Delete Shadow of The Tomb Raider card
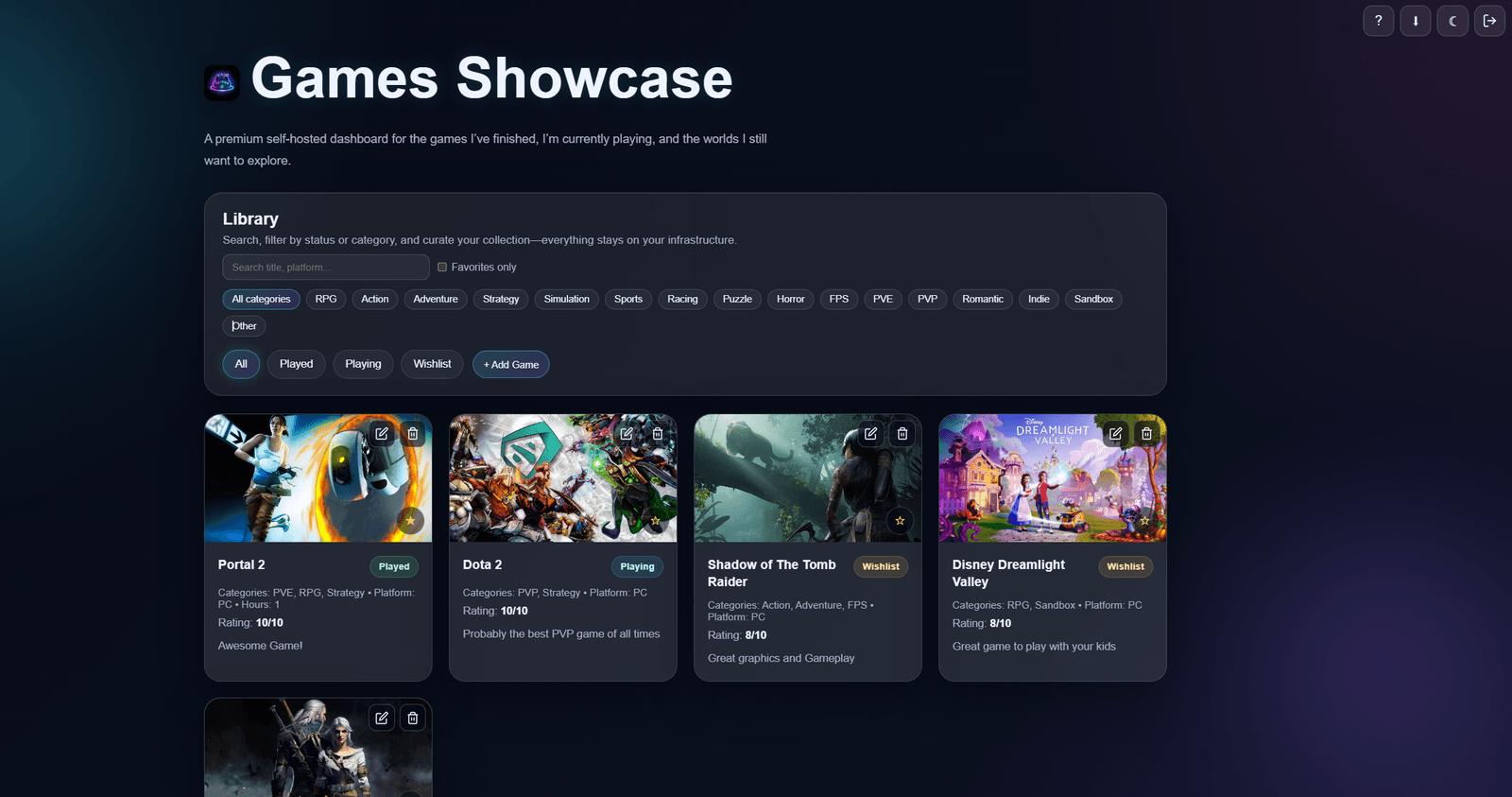1512x797 pixels. (x=902, y=434)
